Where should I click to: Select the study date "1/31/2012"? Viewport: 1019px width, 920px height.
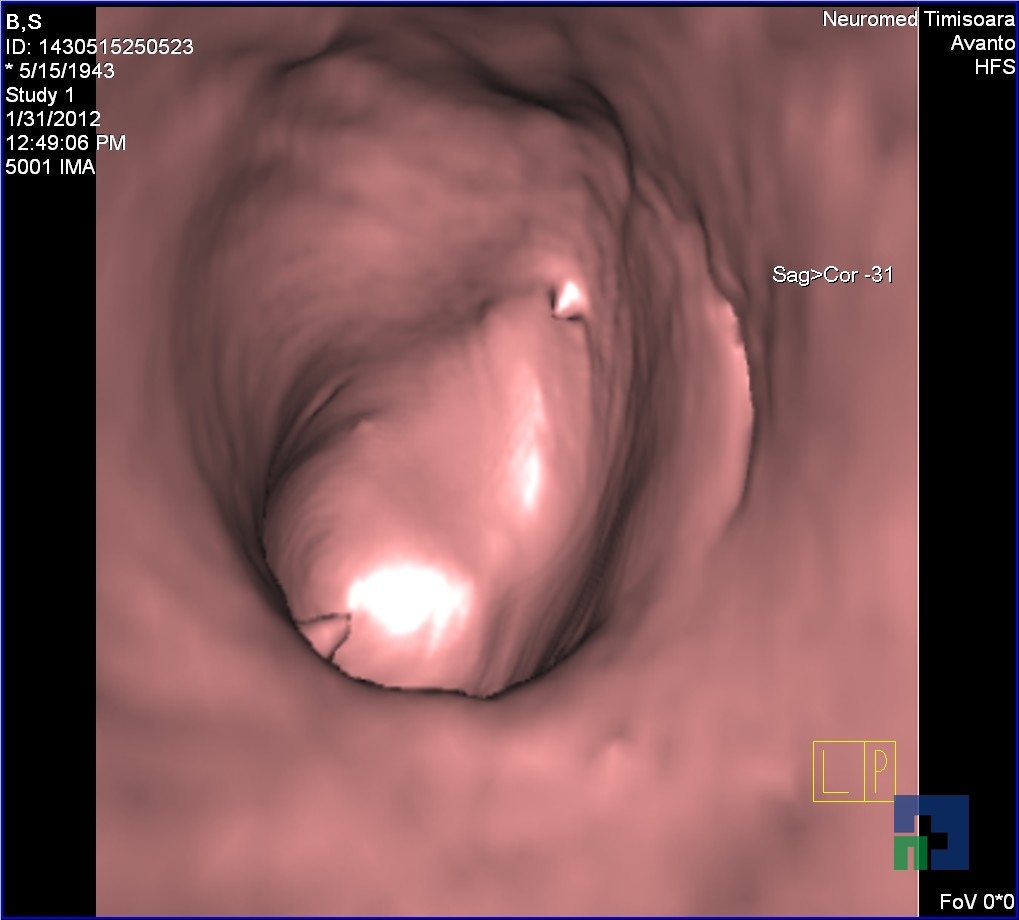click(53, 119)
